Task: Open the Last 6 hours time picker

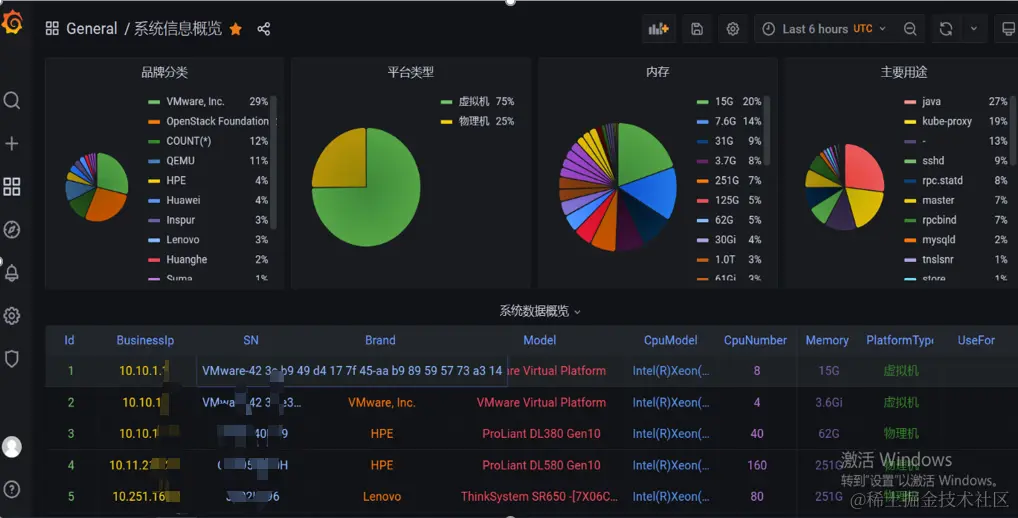Action: tap(823, 29)
